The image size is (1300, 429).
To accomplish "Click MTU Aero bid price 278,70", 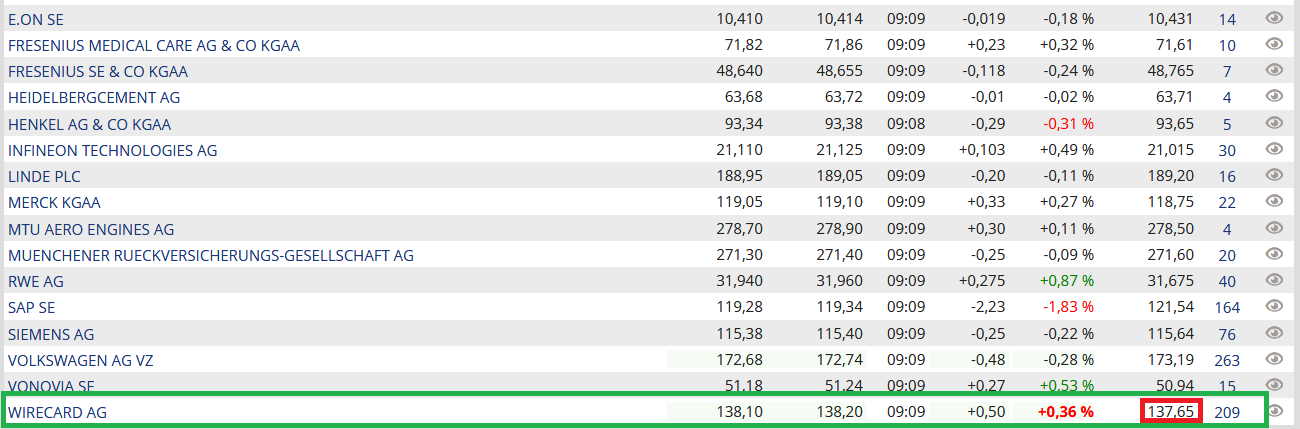I will (741, 229).
